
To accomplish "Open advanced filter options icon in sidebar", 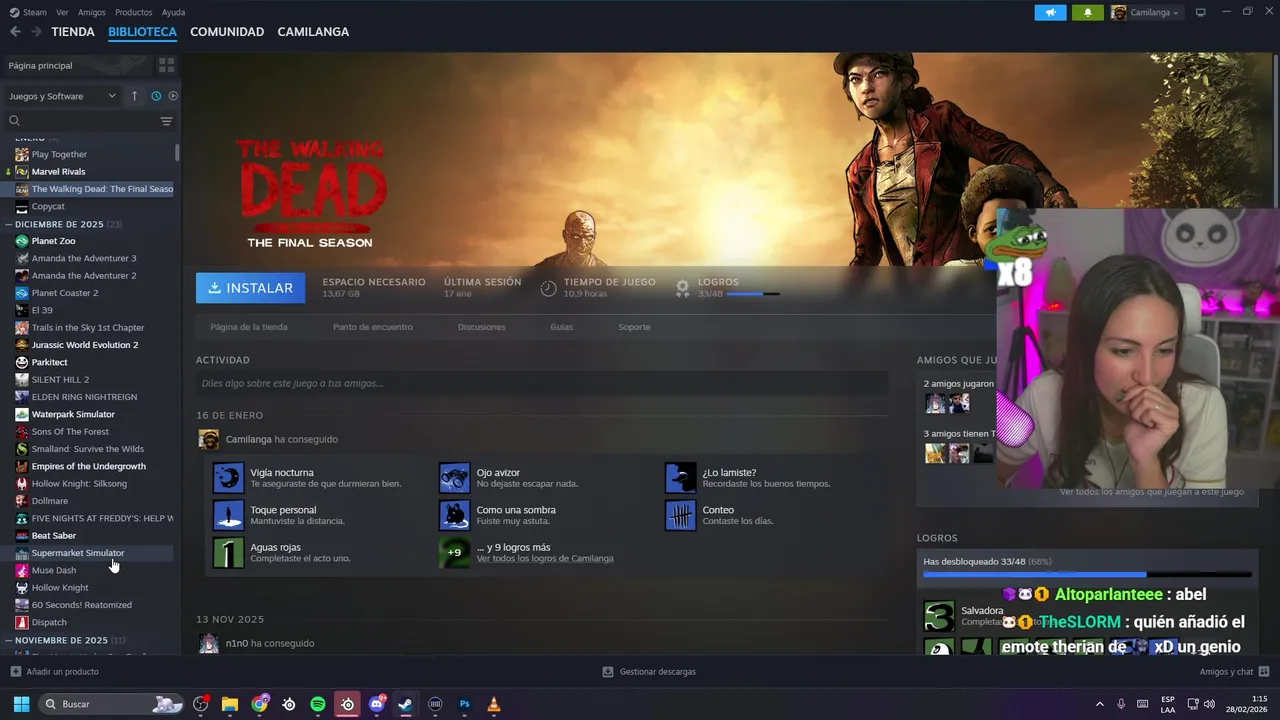I will pos(166,121).
